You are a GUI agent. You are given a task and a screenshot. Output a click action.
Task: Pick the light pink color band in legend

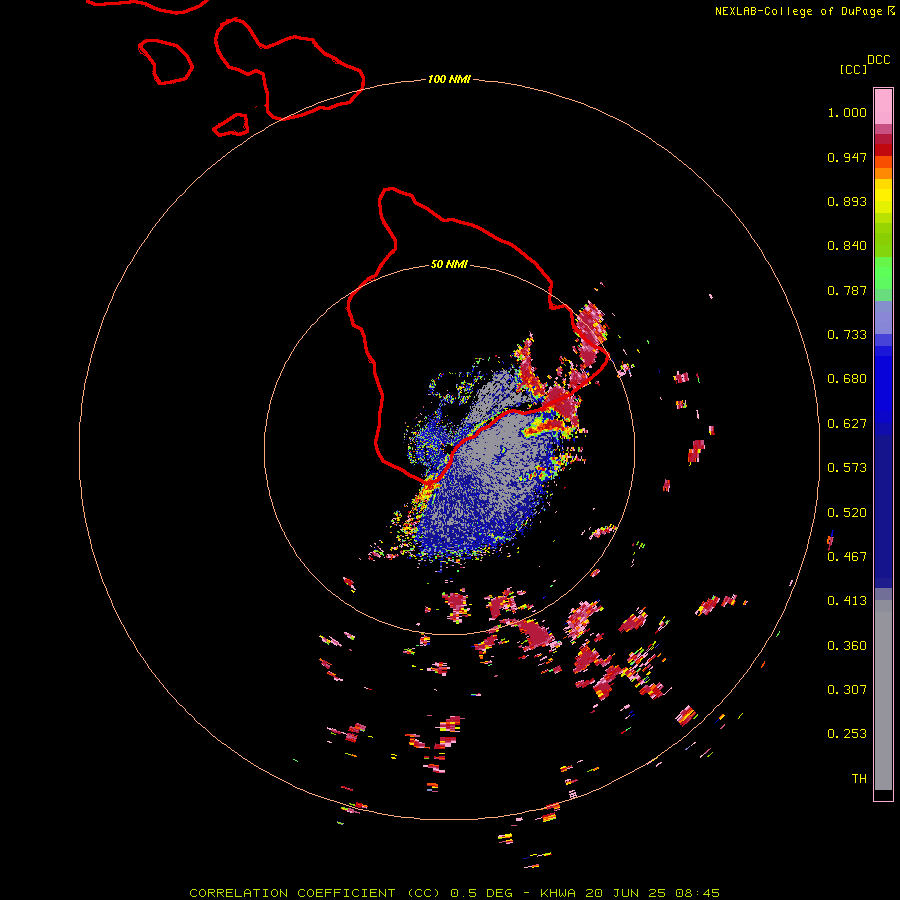click(883, 107)
